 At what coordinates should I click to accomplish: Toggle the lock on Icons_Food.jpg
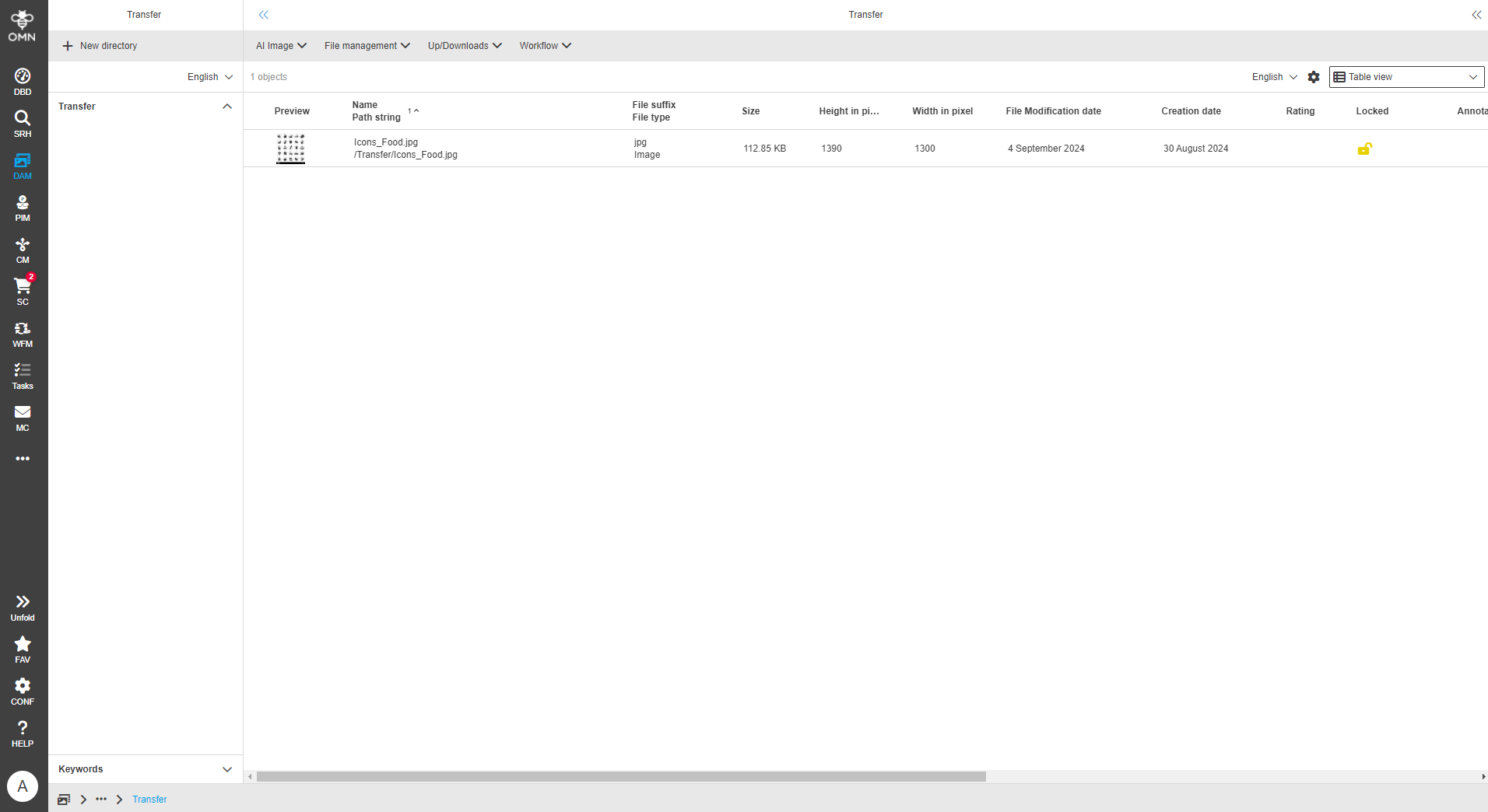pos(1364,149)
